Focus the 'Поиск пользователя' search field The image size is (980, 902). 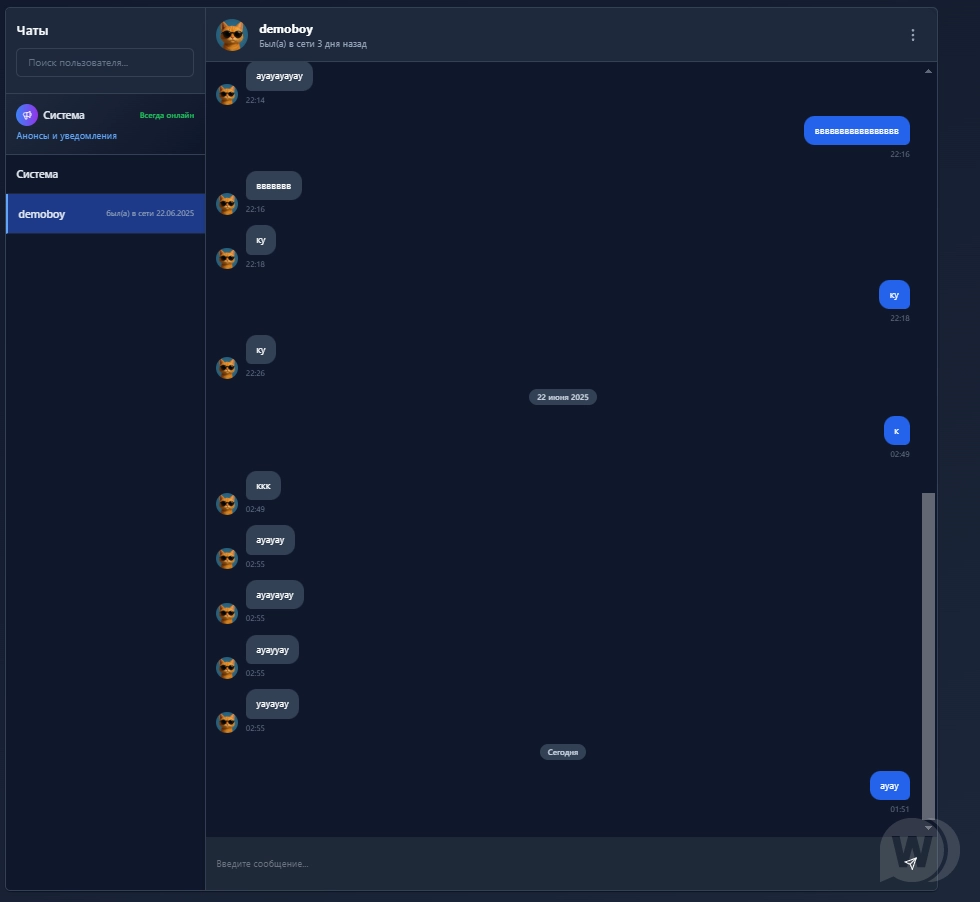point(105,63)
